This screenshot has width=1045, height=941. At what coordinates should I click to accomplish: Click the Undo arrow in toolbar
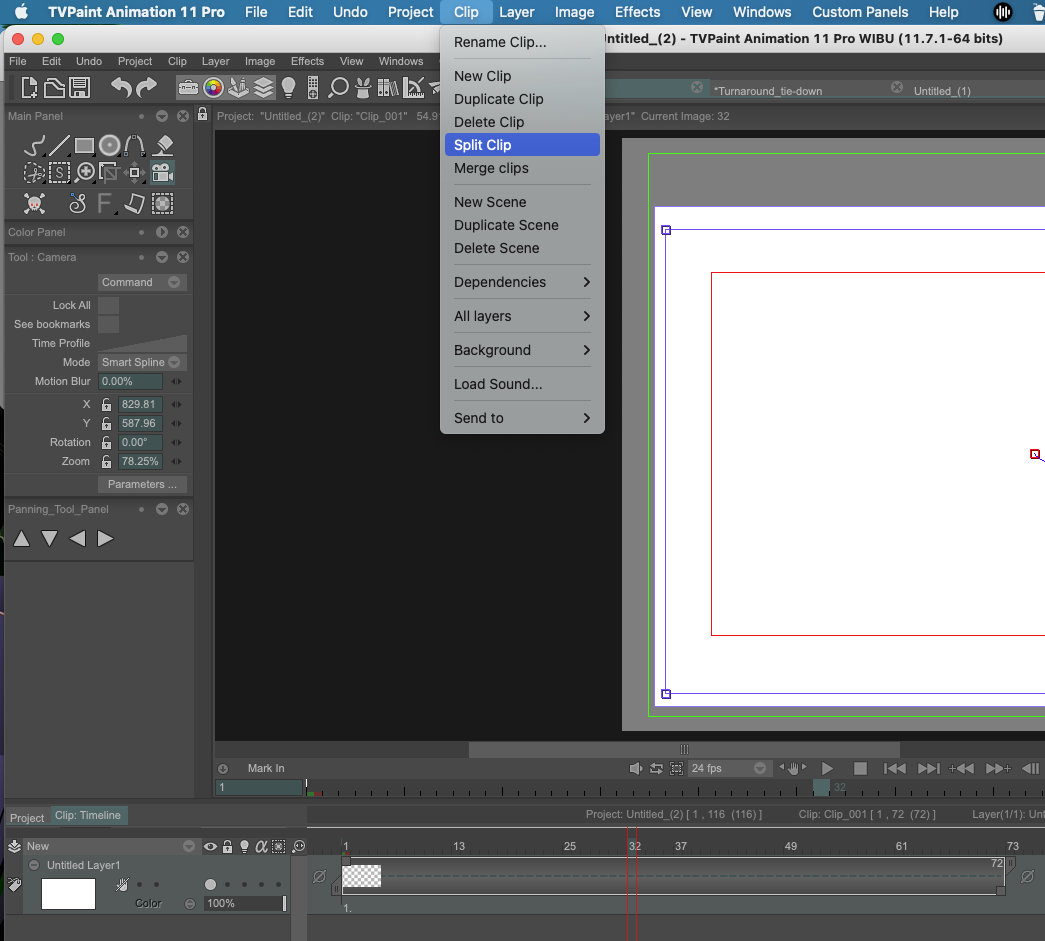(x=121, y=87)
